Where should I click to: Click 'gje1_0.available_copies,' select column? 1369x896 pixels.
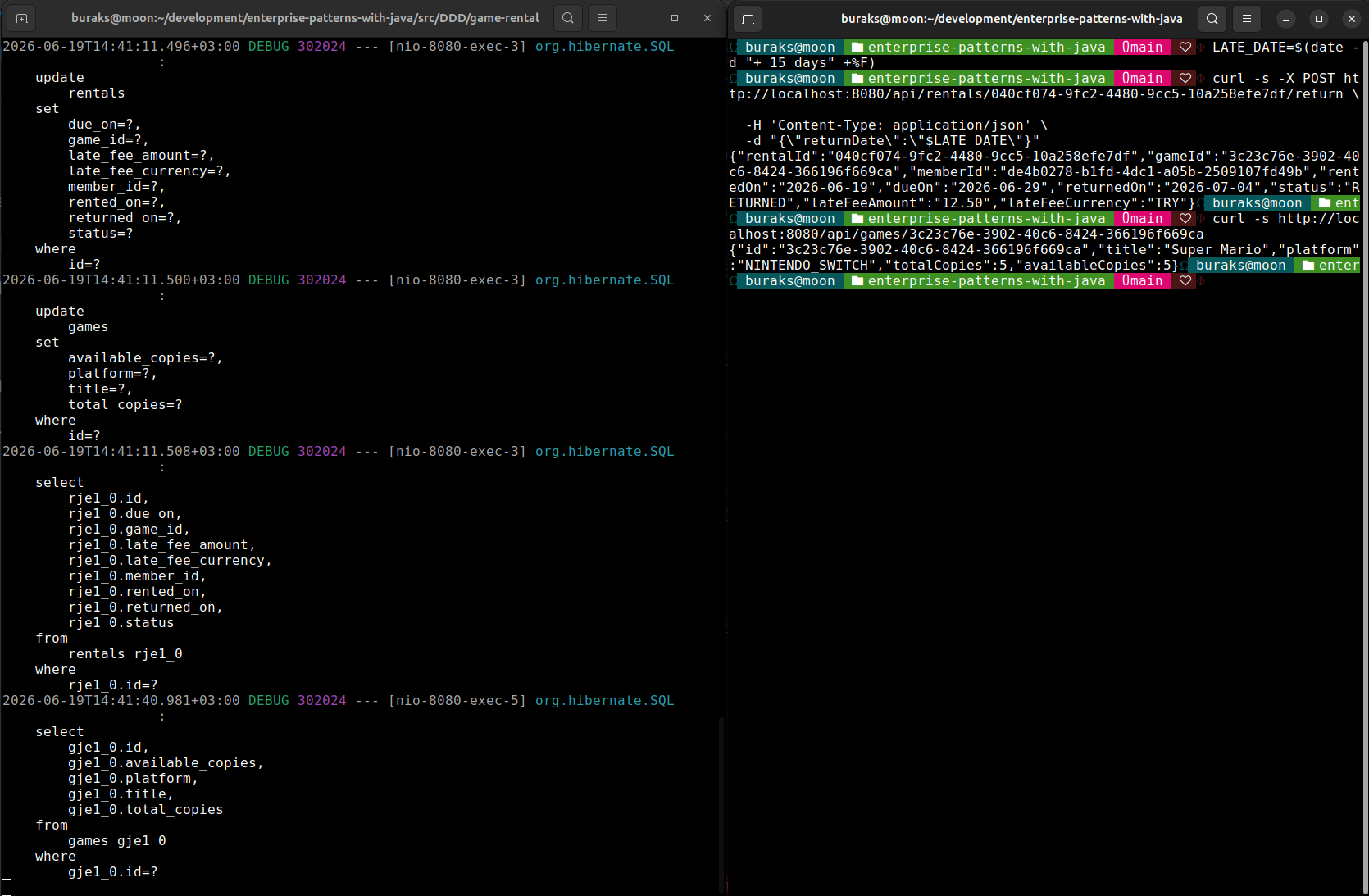[166, 763]
